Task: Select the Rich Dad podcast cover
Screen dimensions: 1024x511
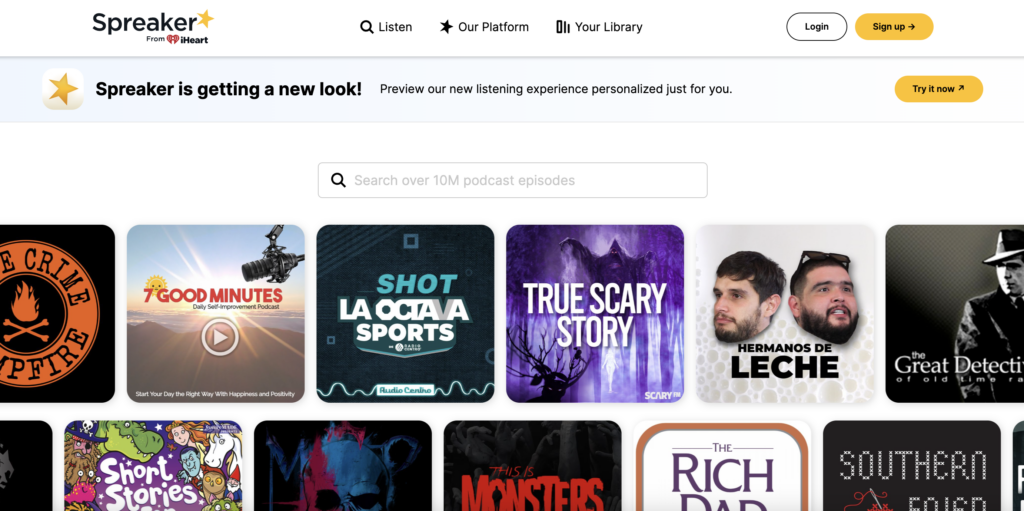Action: click(x=722, y=466)
